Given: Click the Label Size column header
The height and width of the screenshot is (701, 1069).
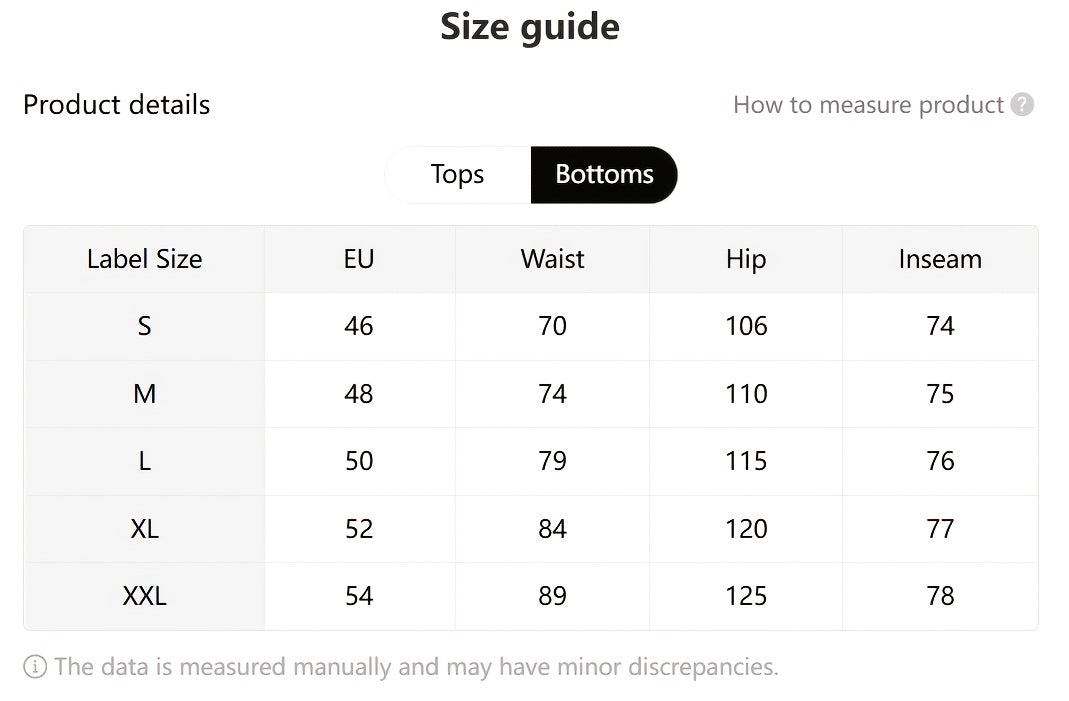Looking at the screenshot, I should [x=144, y=259].
